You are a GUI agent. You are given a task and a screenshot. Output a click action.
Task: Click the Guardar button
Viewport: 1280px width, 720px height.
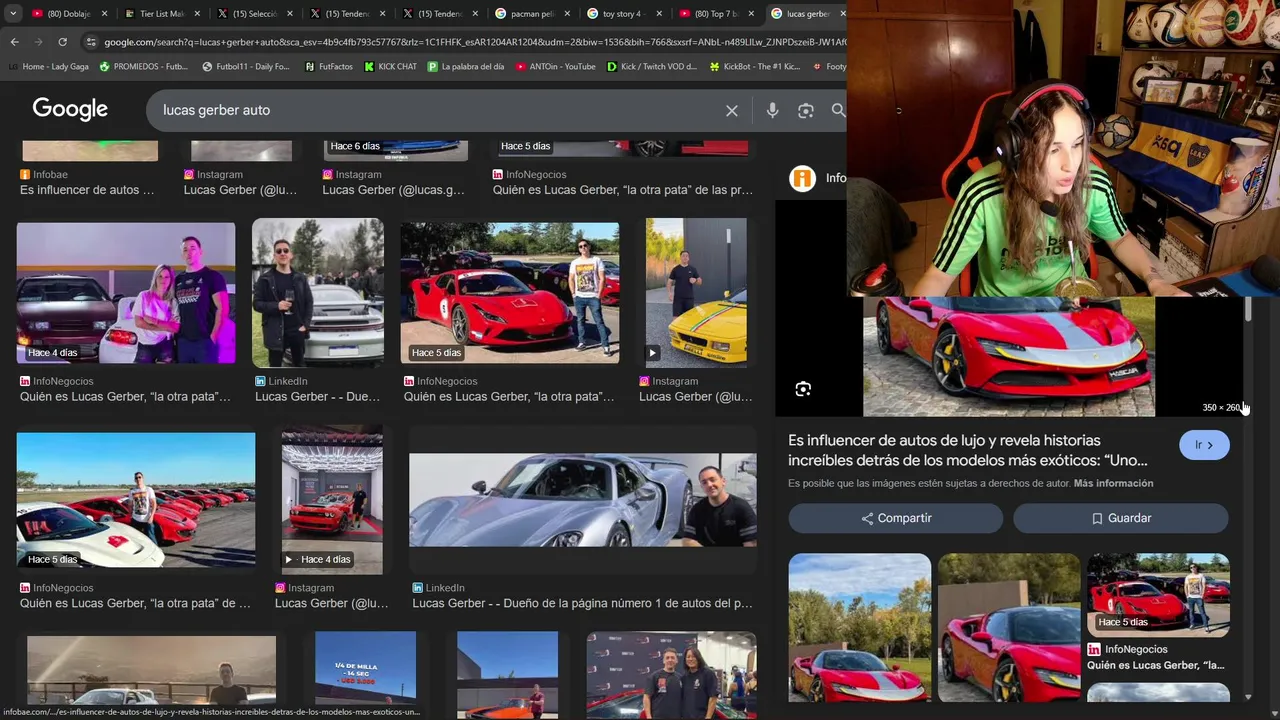(x=1120, y=518)
